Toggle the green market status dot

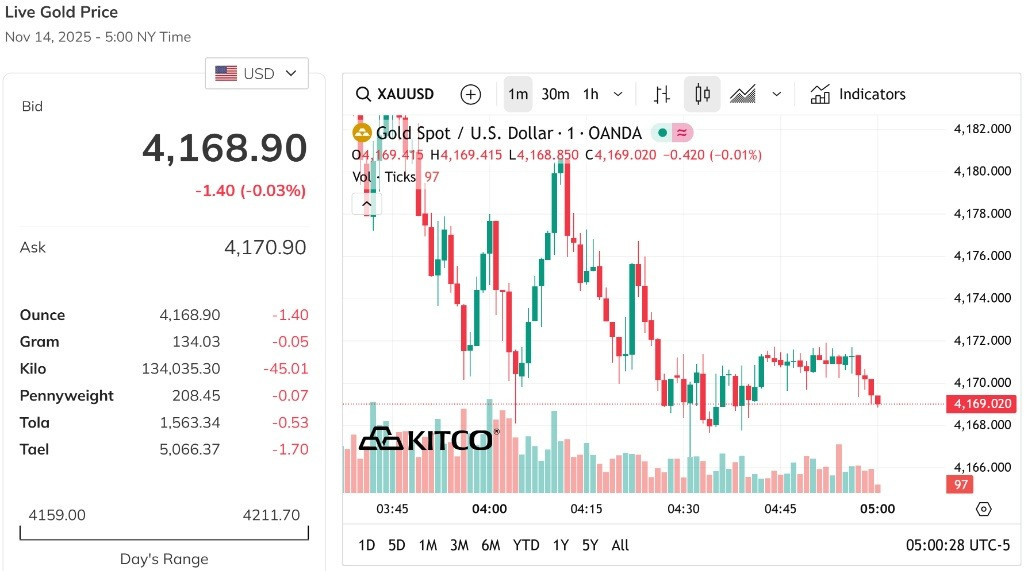pyautogui.click(x=662, y=133)
